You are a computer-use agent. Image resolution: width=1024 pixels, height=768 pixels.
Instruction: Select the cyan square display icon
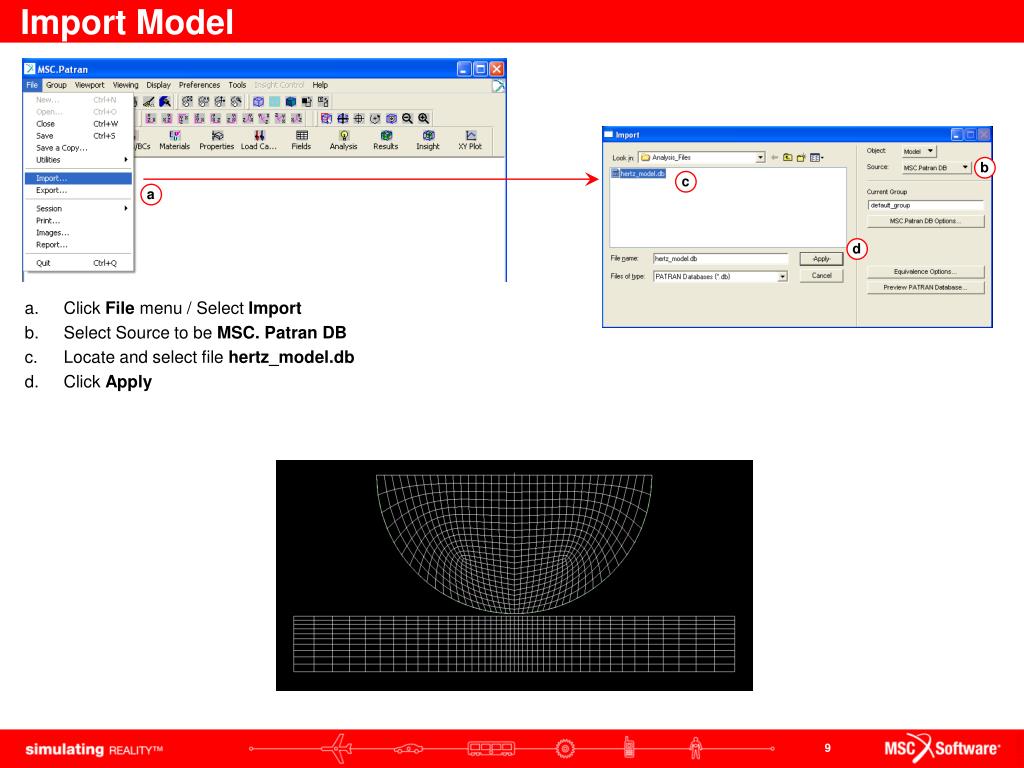click(274, 101)
